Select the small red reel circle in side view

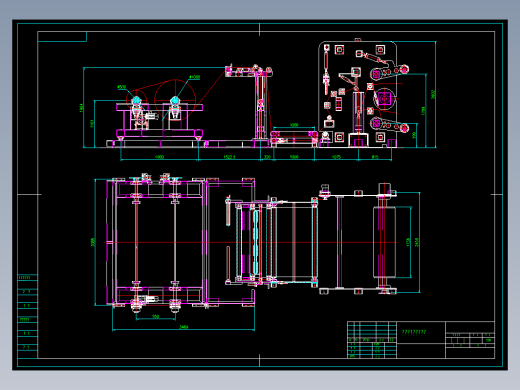pos(136,100)
